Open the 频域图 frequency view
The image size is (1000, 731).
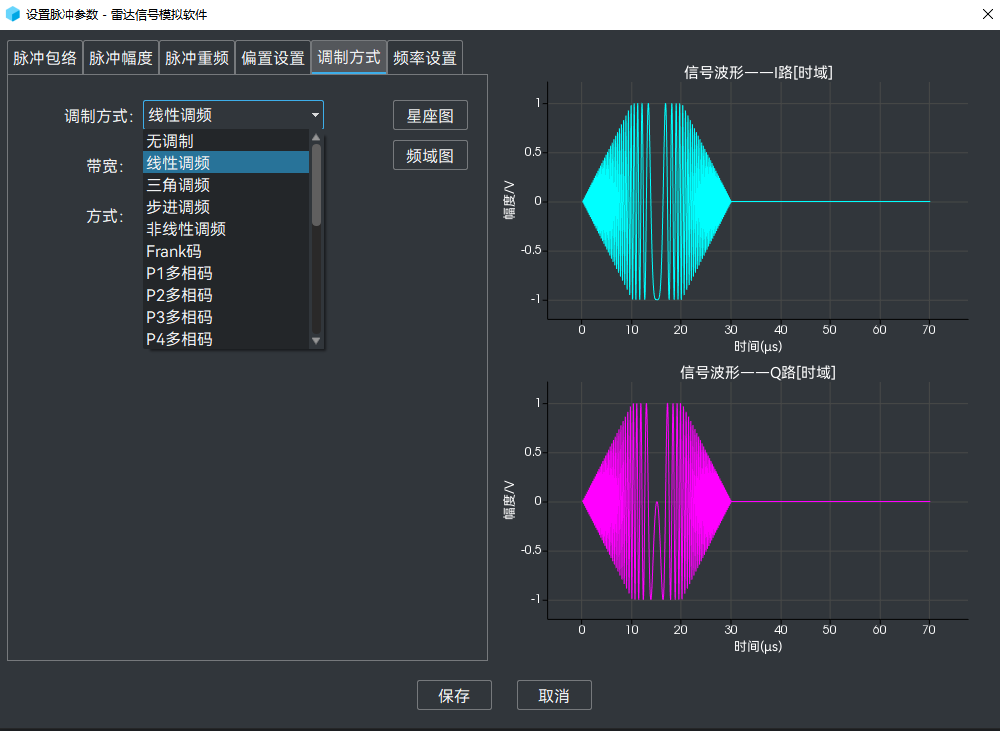click(430, 154)
